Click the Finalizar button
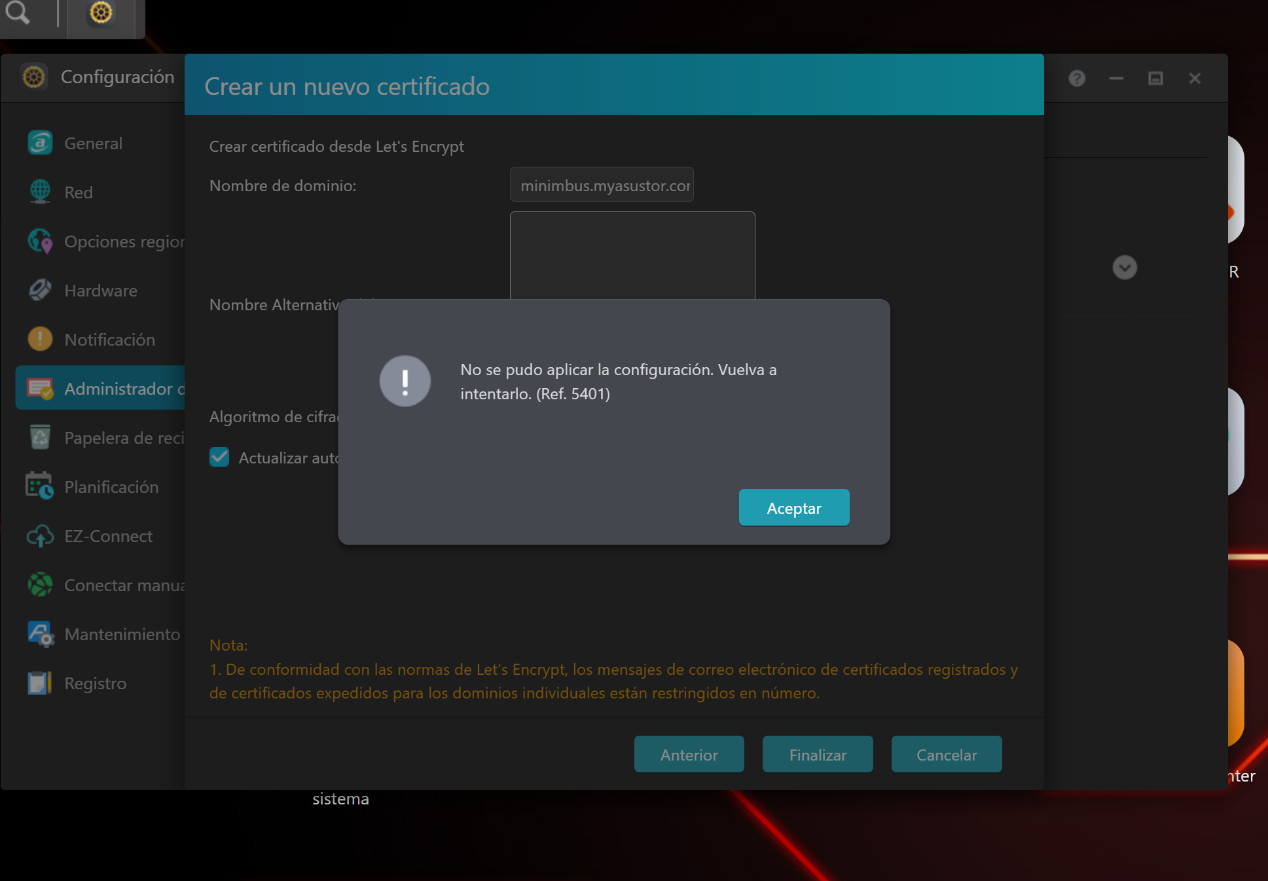Image resolution: width=1268 pixels, height=881 pixels. (817, 755)
